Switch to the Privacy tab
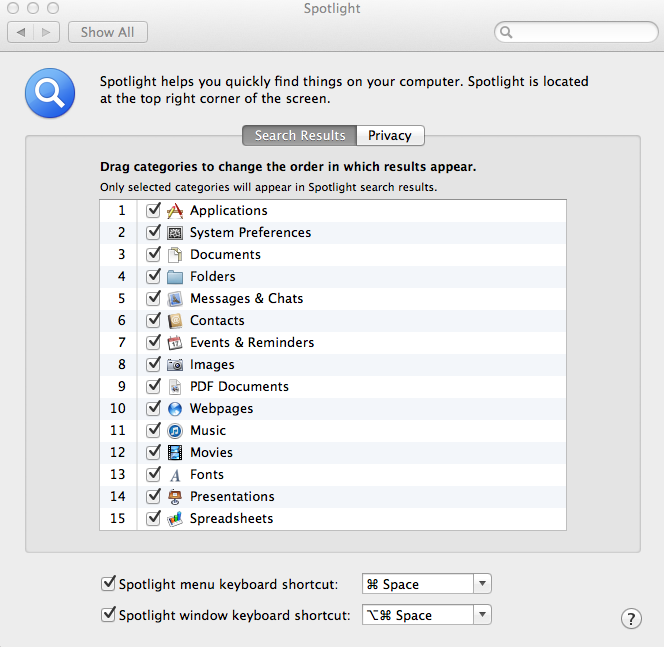 coord(390,135)
